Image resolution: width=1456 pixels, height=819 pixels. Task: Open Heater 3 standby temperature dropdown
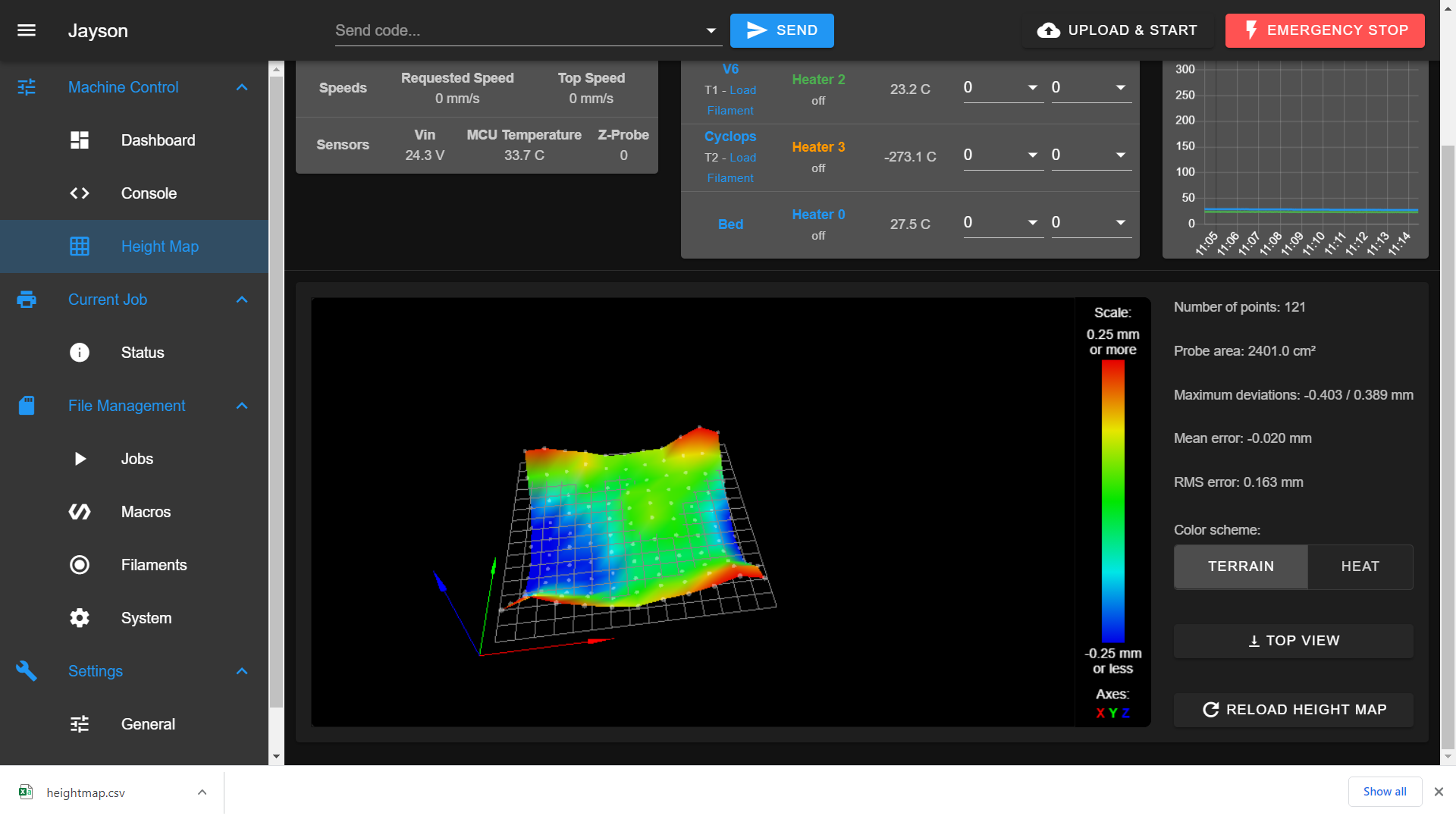click(x=1121, y=155)
